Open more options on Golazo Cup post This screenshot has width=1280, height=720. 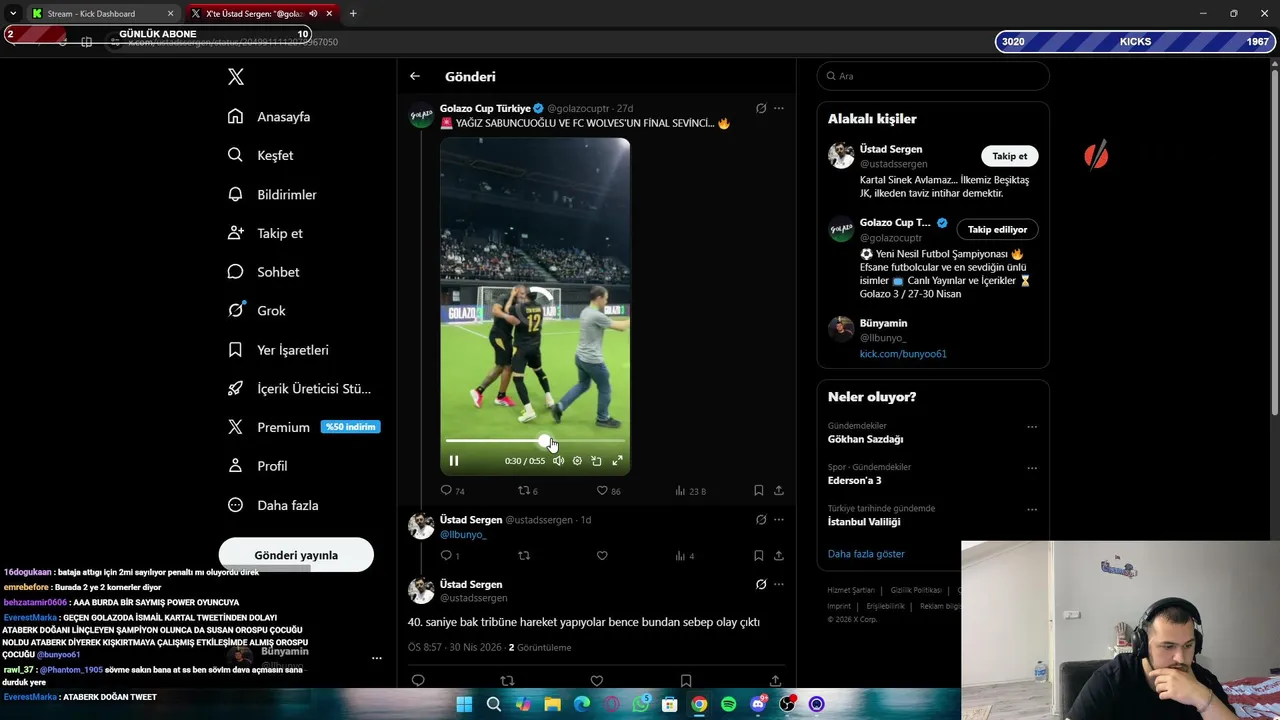pos(779,108)
